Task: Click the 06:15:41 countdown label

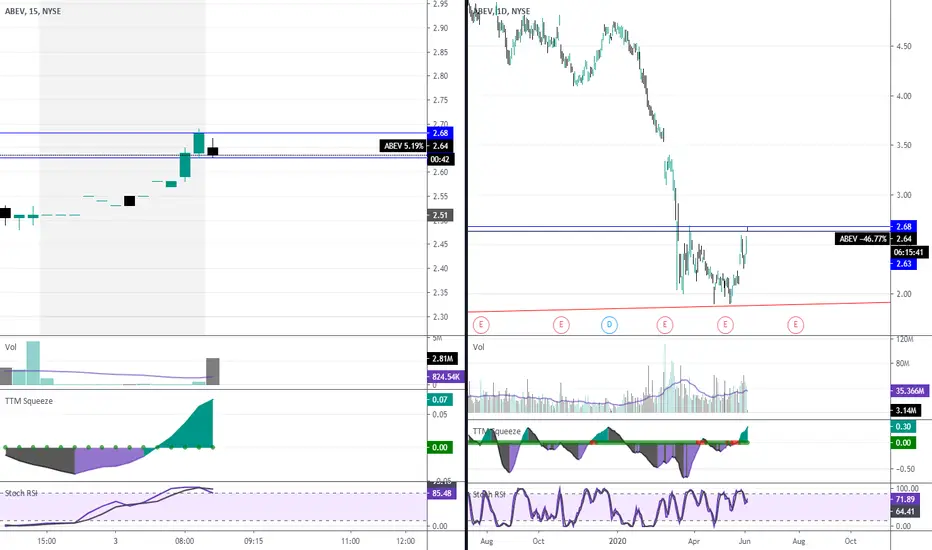Action: 909,252
